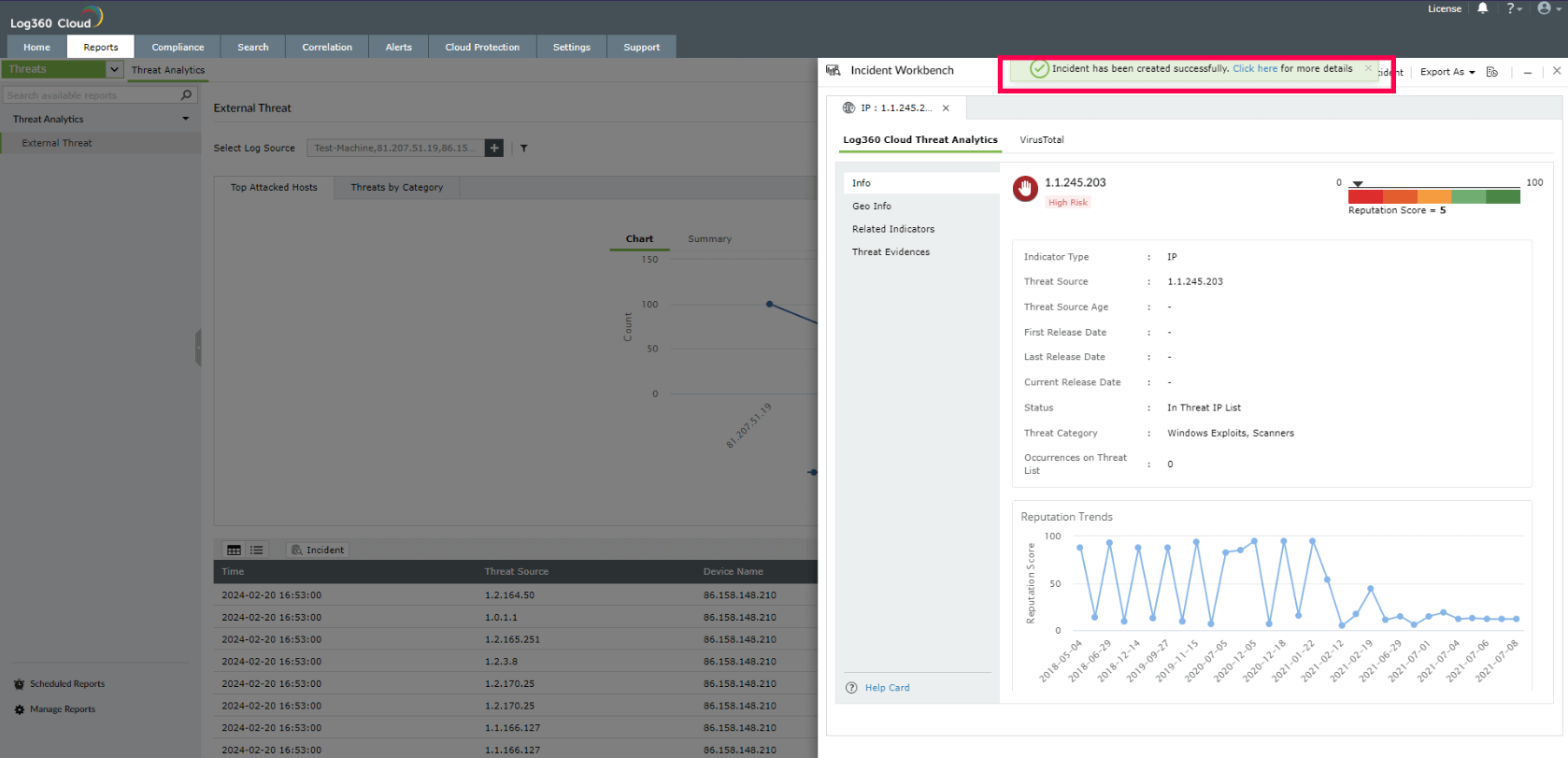Open the Help Card link
The height and width of the screenshot is (758, 1568).
pos(887,688)
